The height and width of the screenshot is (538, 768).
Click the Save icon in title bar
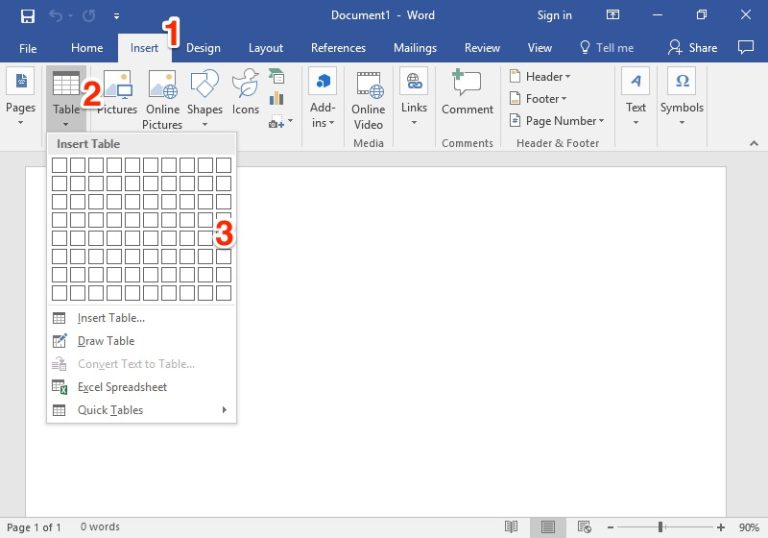coord(27,16)
